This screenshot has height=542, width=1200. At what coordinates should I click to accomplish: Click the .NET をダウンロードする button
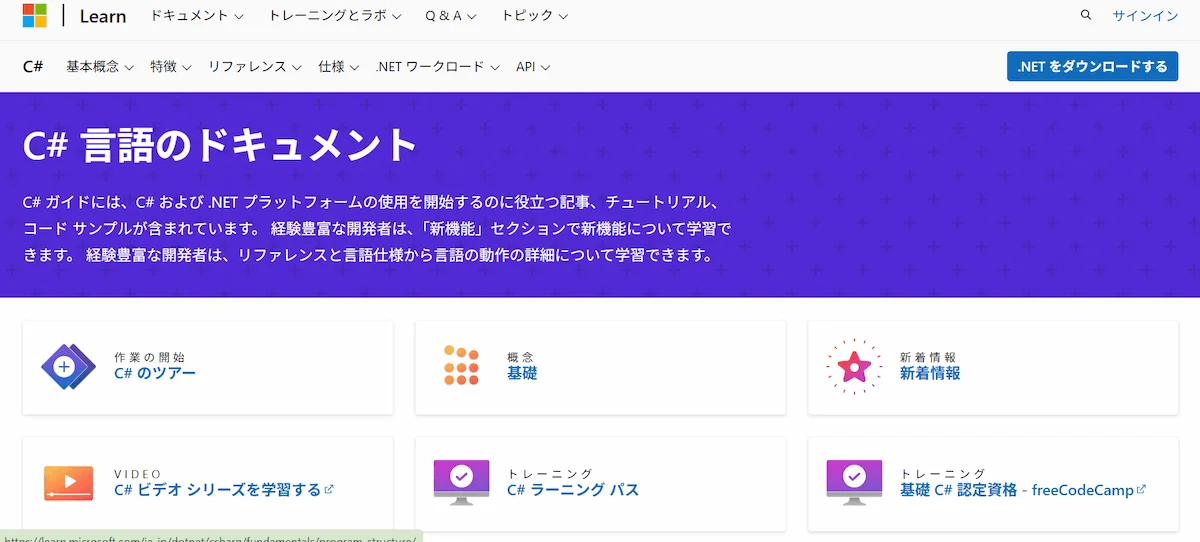(1092, 67)
